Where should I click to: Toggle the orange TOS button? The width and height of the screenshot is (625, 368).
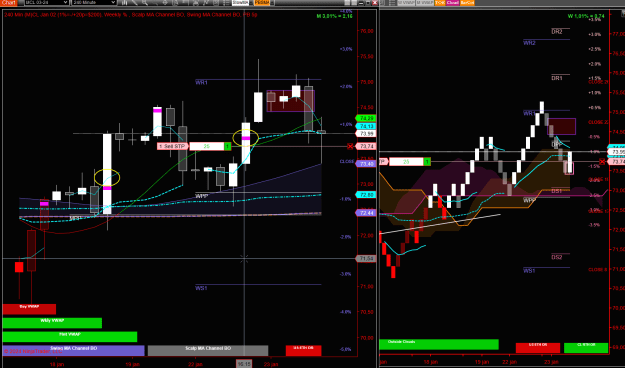click(440, 2)
